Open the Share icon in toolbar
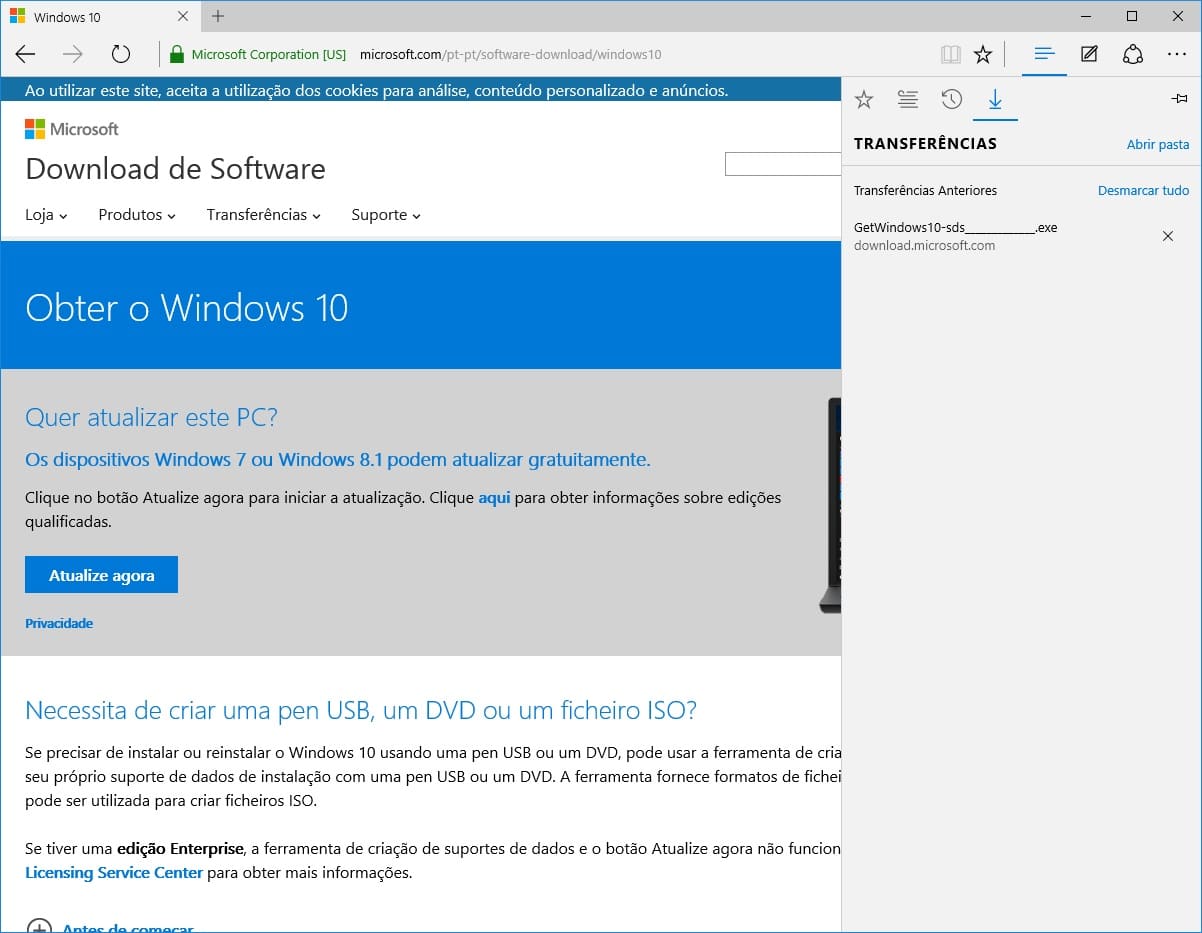 (1133, 54)
